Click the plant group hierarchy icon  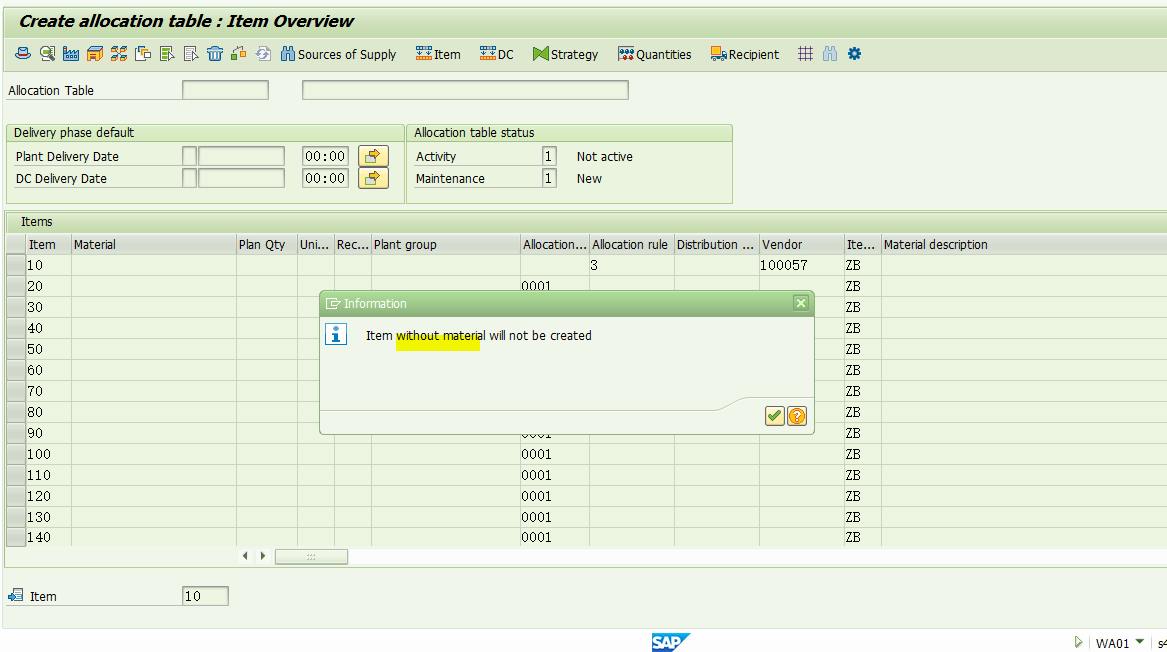click(x=119, y=54)
